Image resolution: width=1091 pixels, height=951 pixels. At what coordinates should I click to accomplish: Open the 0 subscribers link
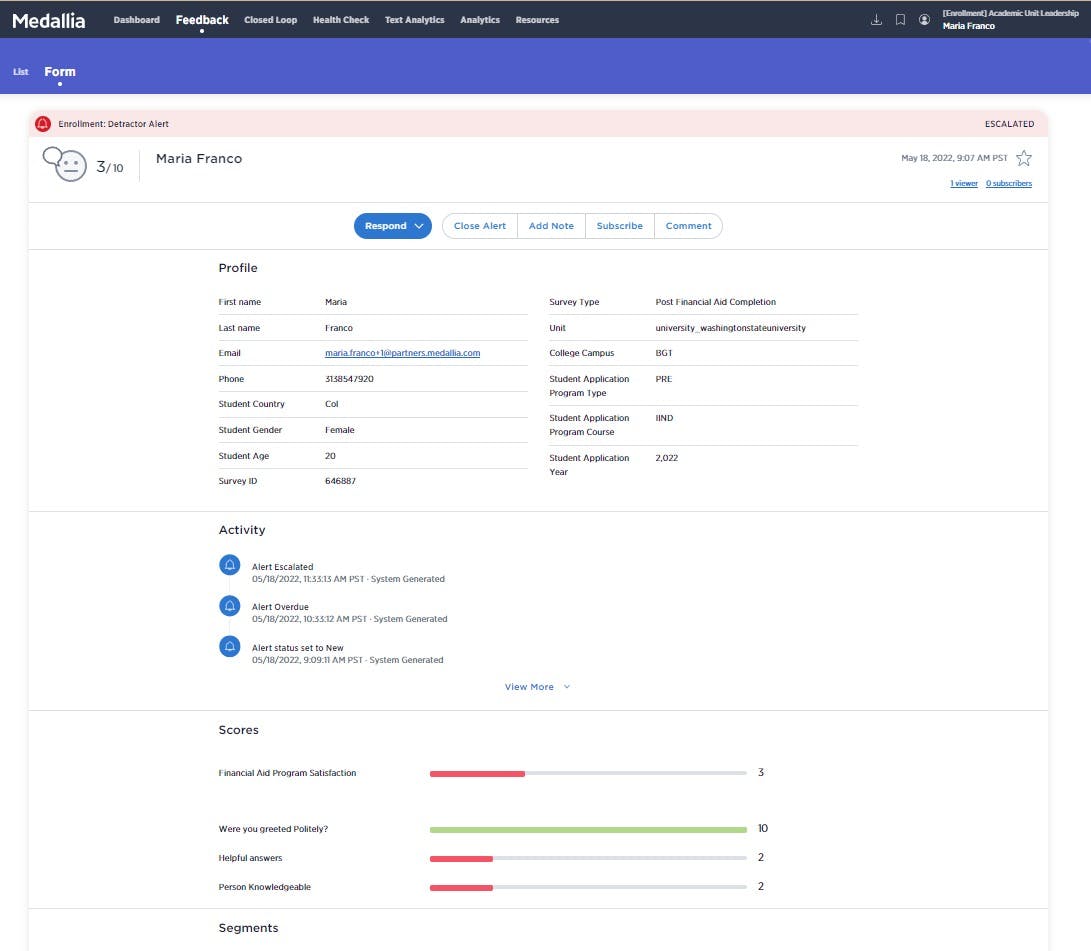pos(1008,184)
